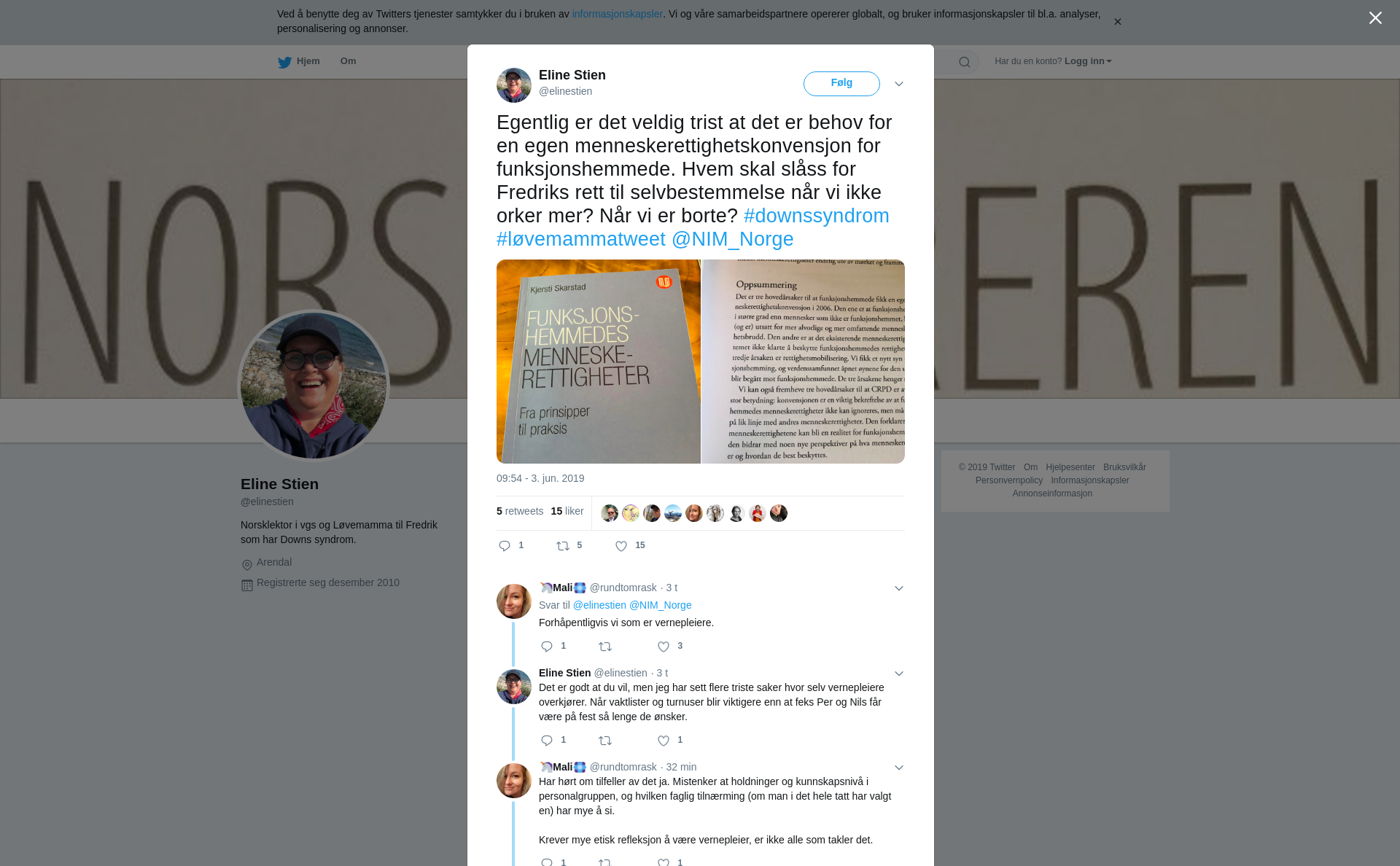
Task: Click the reply icon under main tweet
Action: coord(505,546)
